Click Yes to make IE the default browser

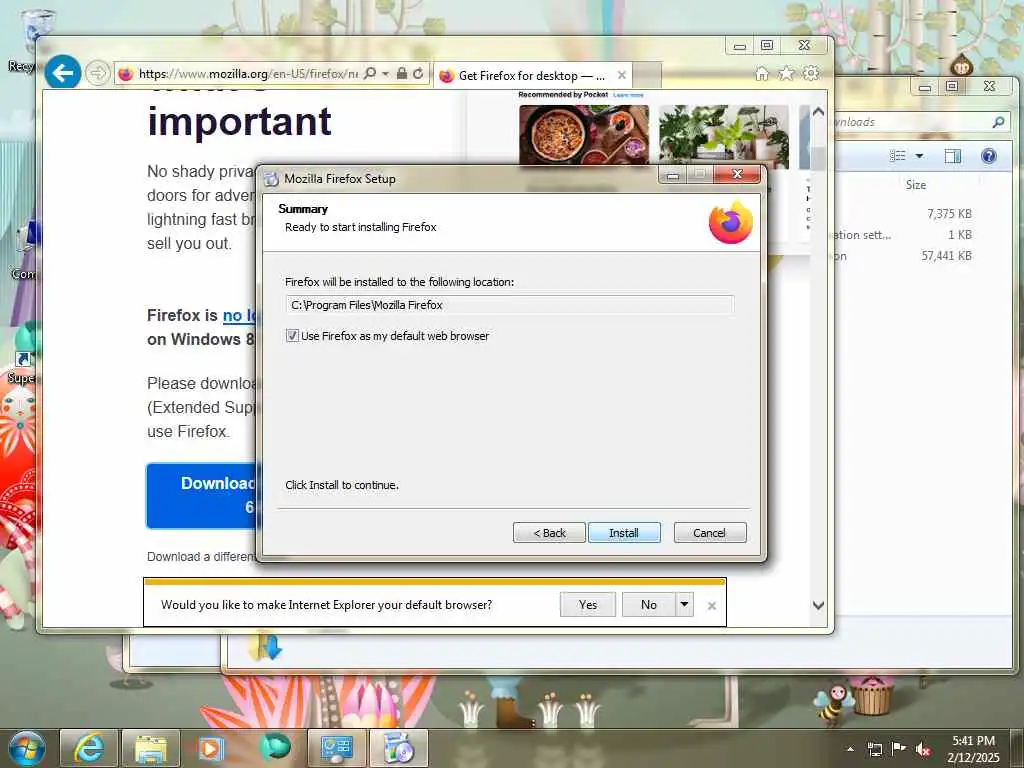click(588, 605)
